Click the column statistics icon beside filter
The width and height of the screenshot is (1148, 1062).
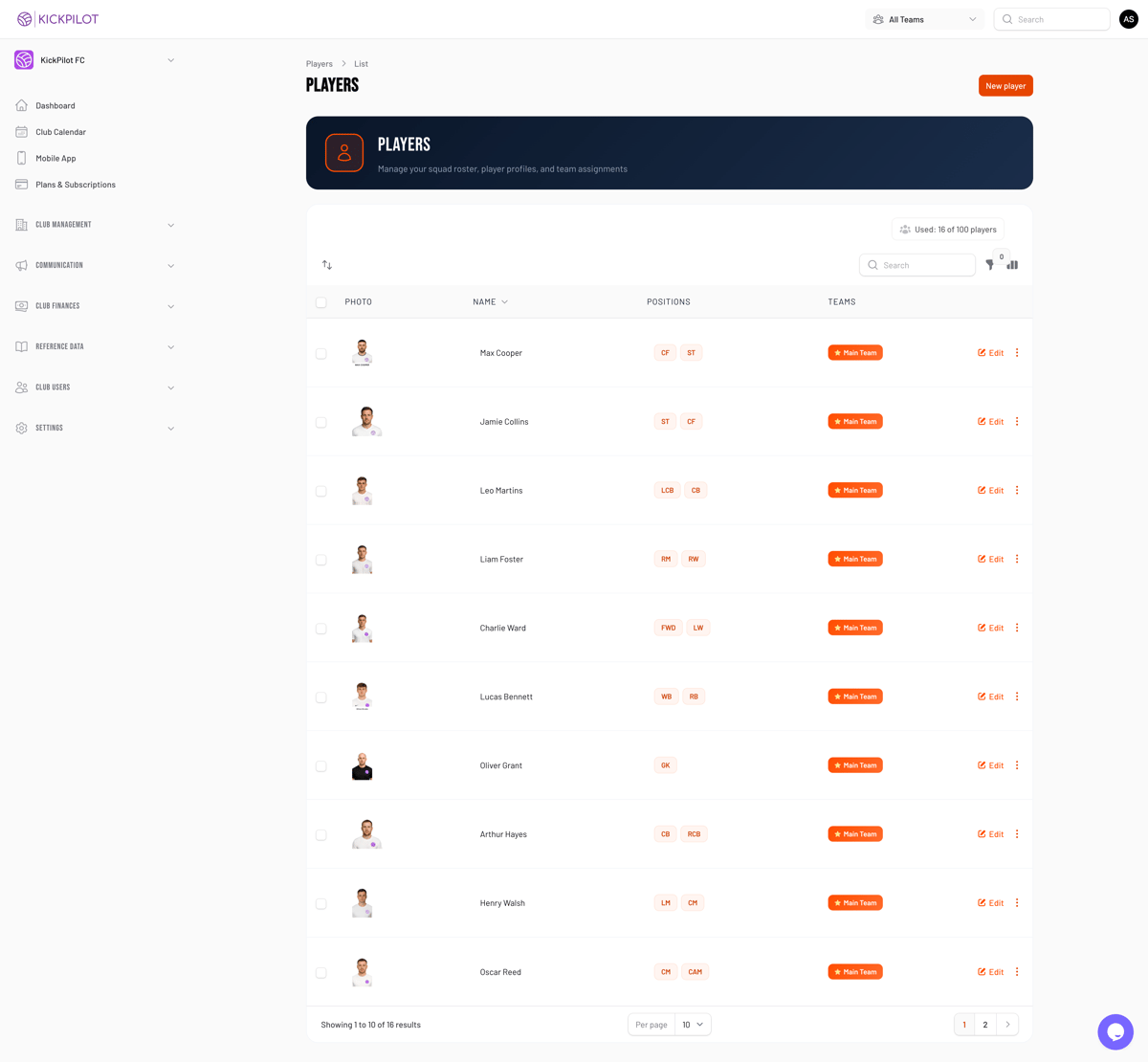pyautogui.click(x=1012, y=264)
